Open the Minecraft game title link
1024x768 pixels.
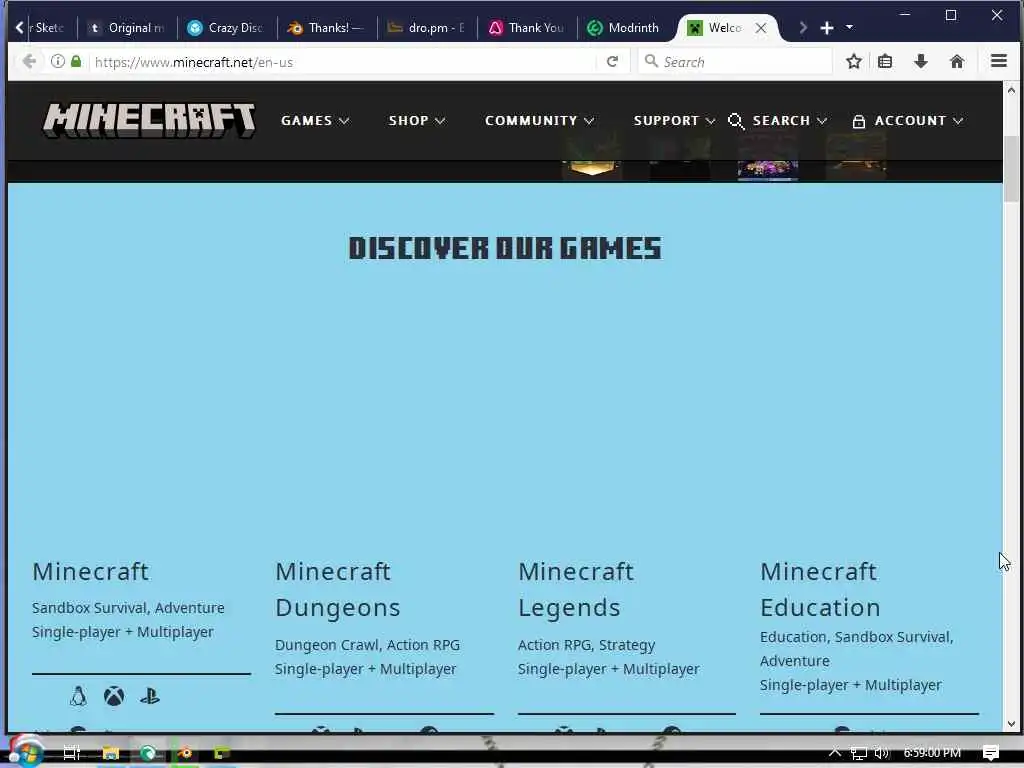[91, 571]
